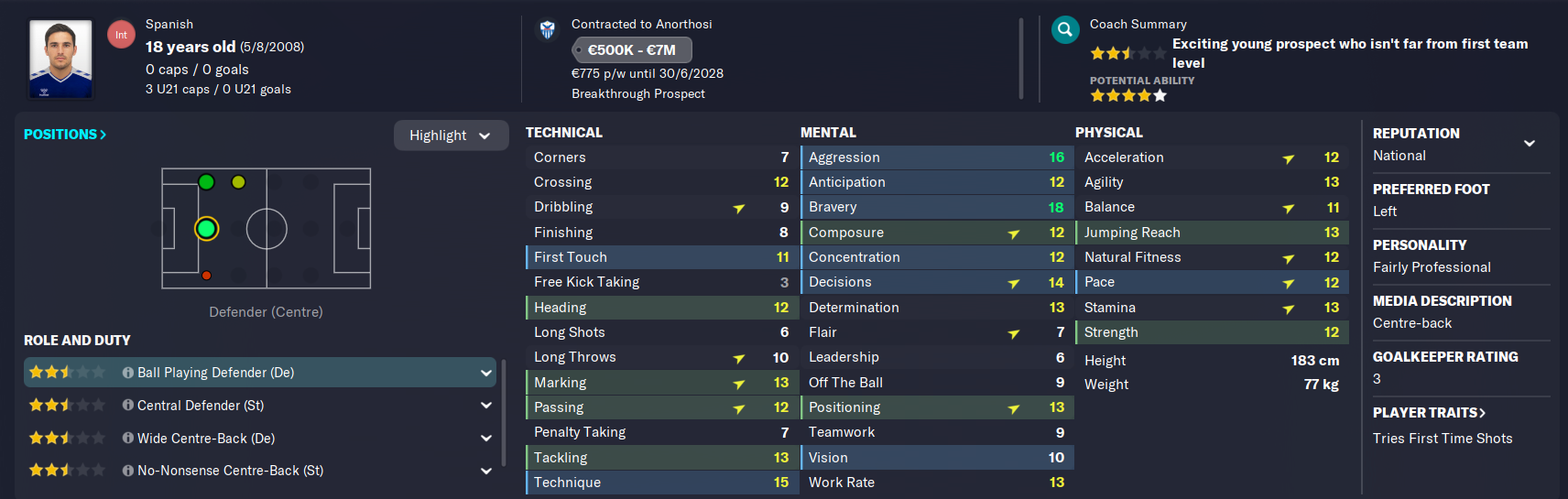Expand the Reputation panel chevron
Screen dimensions: 1568x499
[x=1530, y=143]
